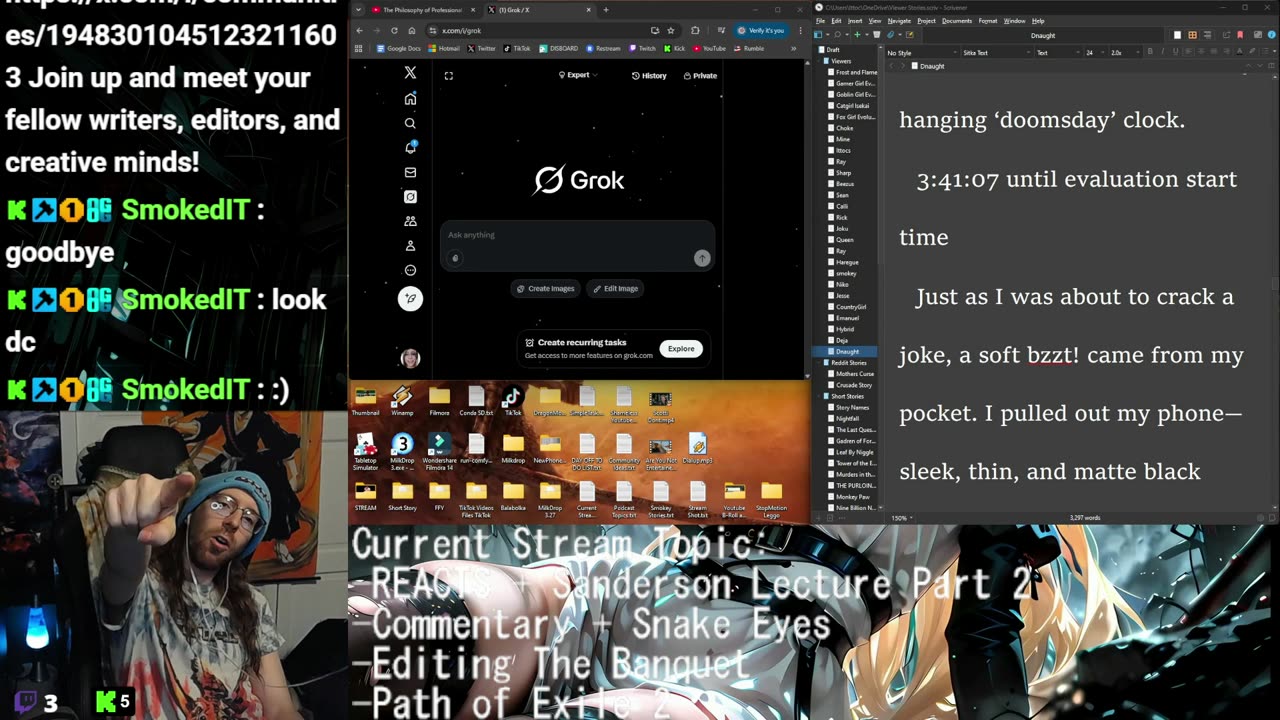
Task: Click Explore button for recurring tasks
Action: point(681,349)
